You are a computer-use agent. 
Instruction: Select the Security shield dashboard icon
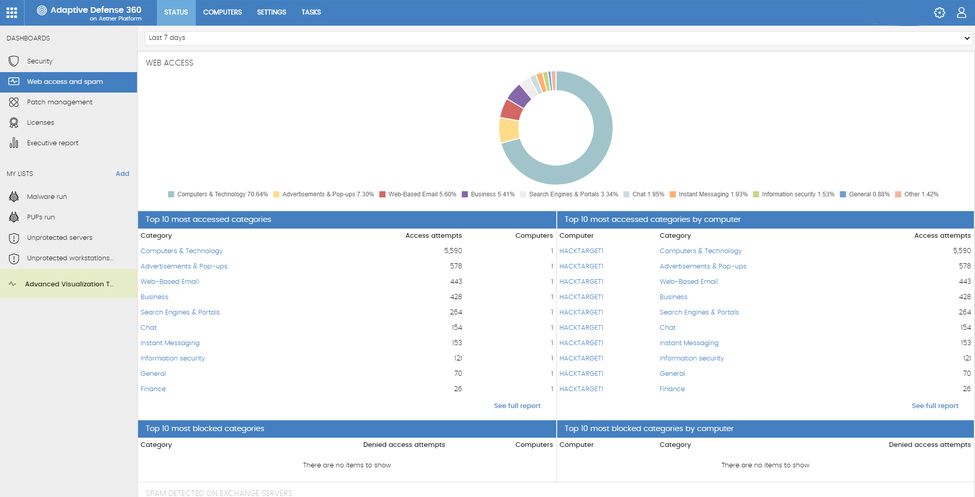tap(14, 61)
